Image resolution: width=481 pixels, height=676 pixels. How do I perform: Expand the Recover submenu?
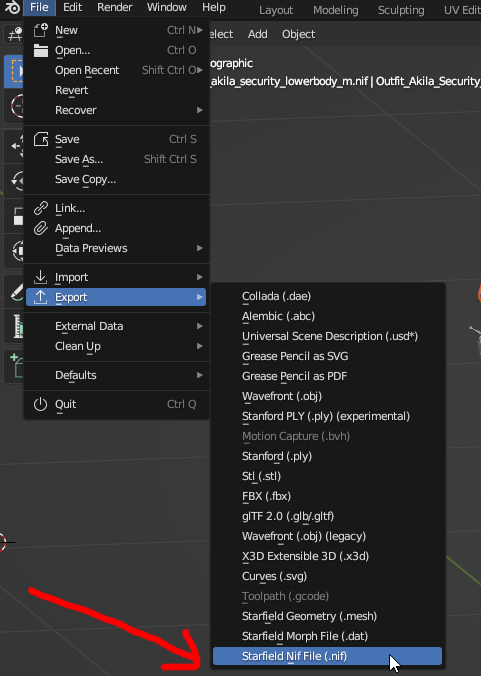116,110
